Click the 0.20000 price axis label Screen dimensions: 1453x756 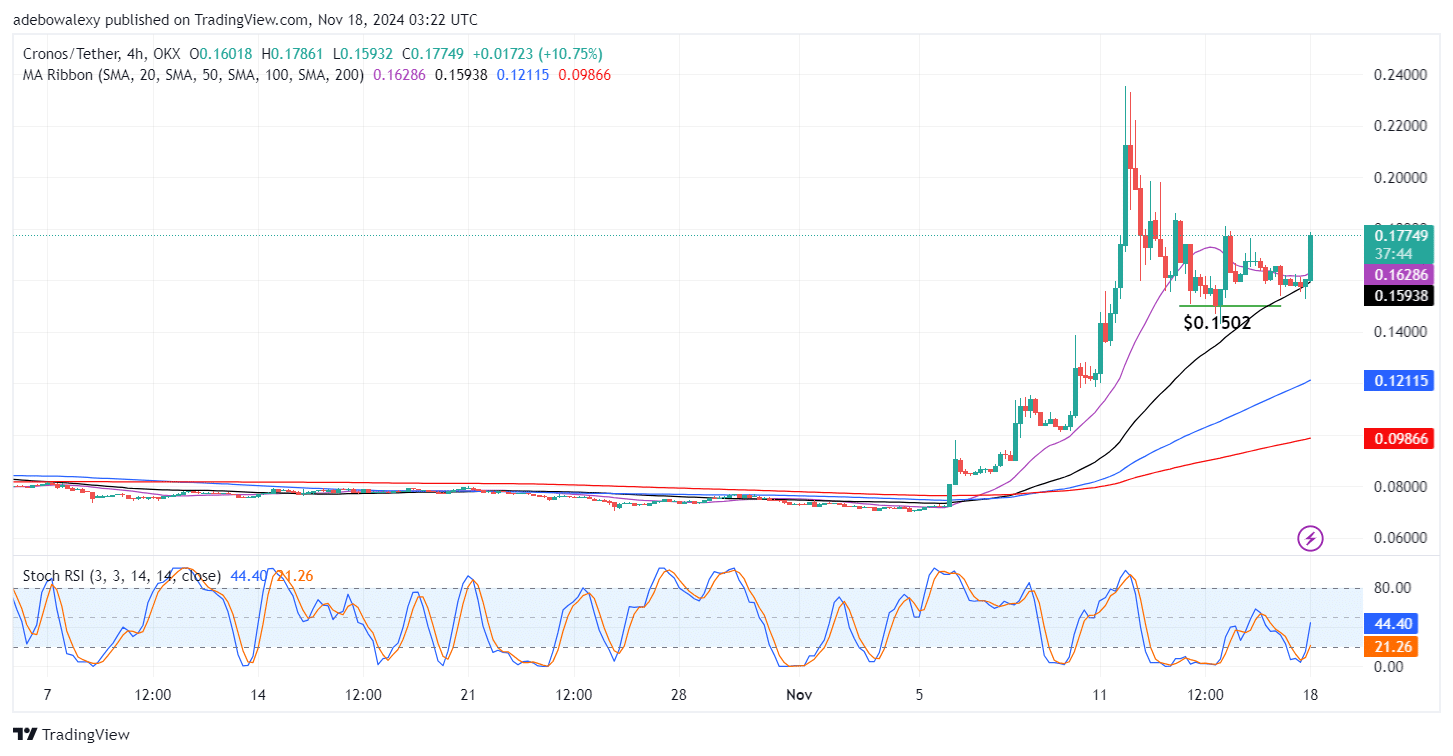(x=1400, y=178)
